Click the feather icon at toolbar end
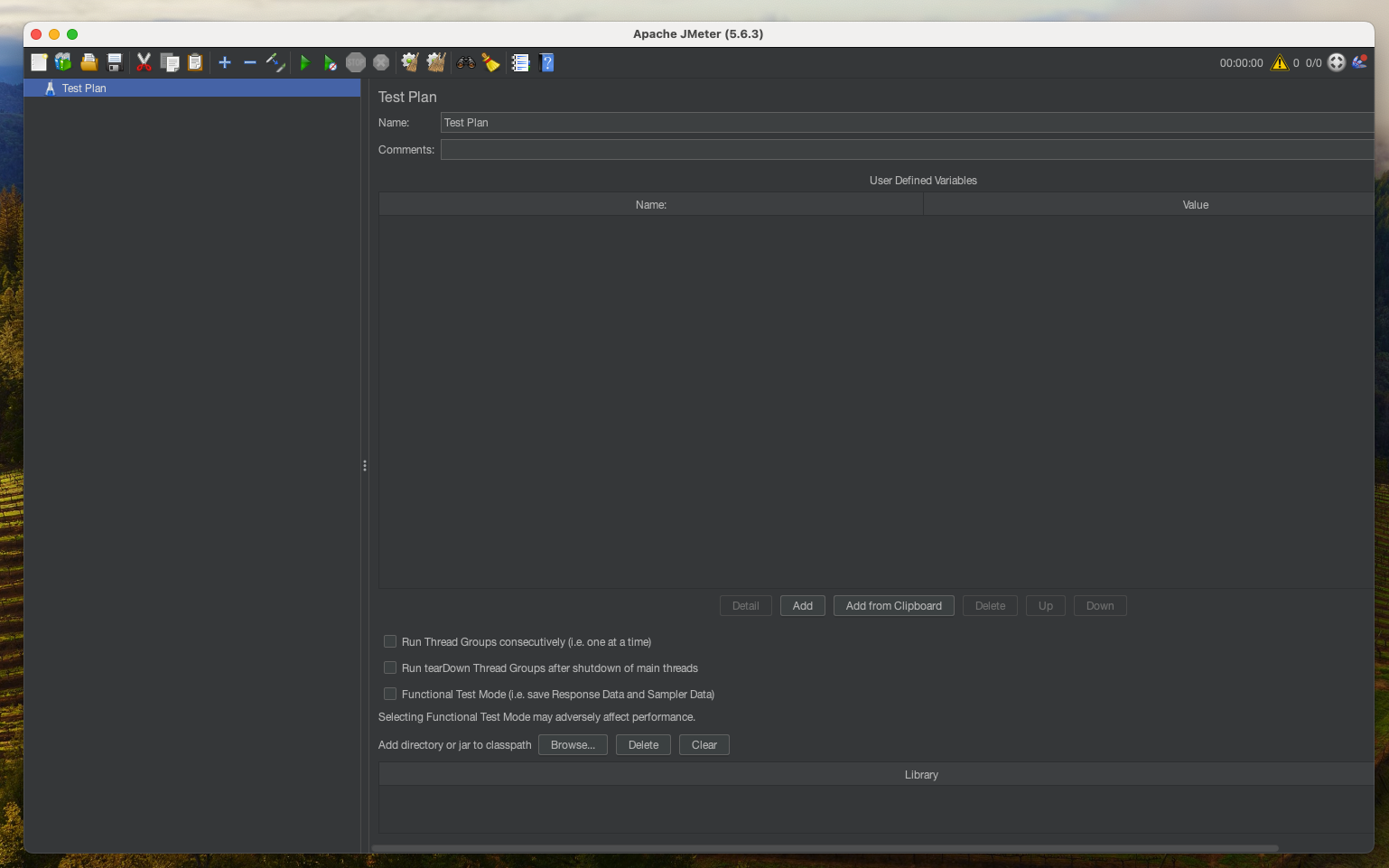1389x868 pixels. pyautogui.click(x=1360, y=62)
